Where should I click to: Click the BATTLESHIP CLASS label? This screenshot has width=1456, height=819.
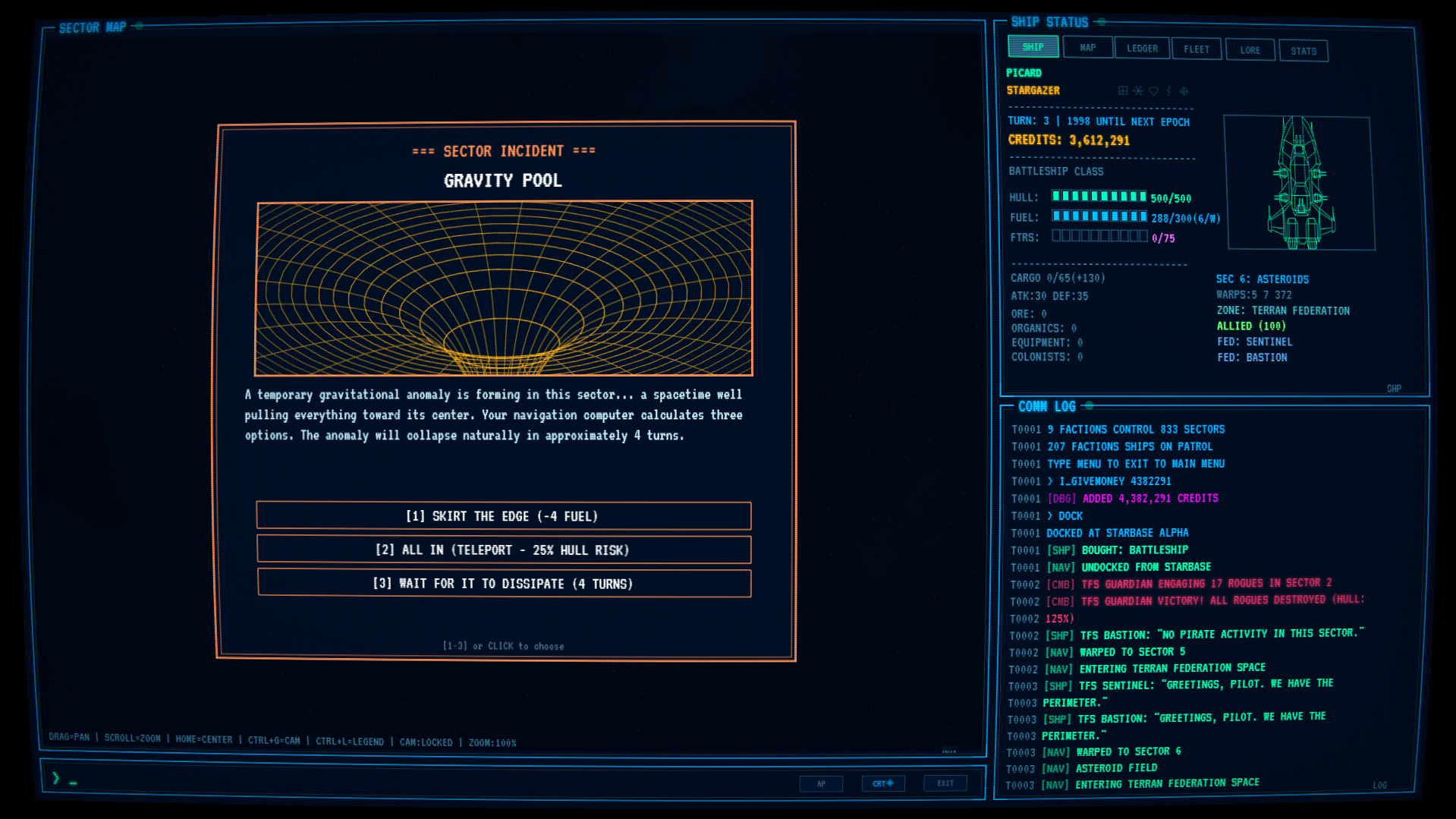pyautogui.click(x=1055, y=172)
